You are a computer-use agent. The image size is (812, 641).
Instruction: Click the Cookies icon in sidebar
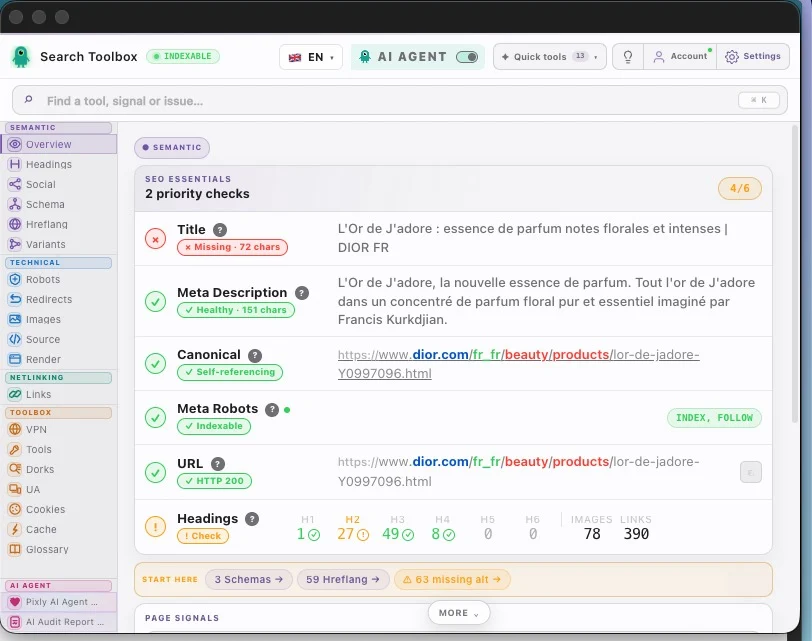coord(15,509)
